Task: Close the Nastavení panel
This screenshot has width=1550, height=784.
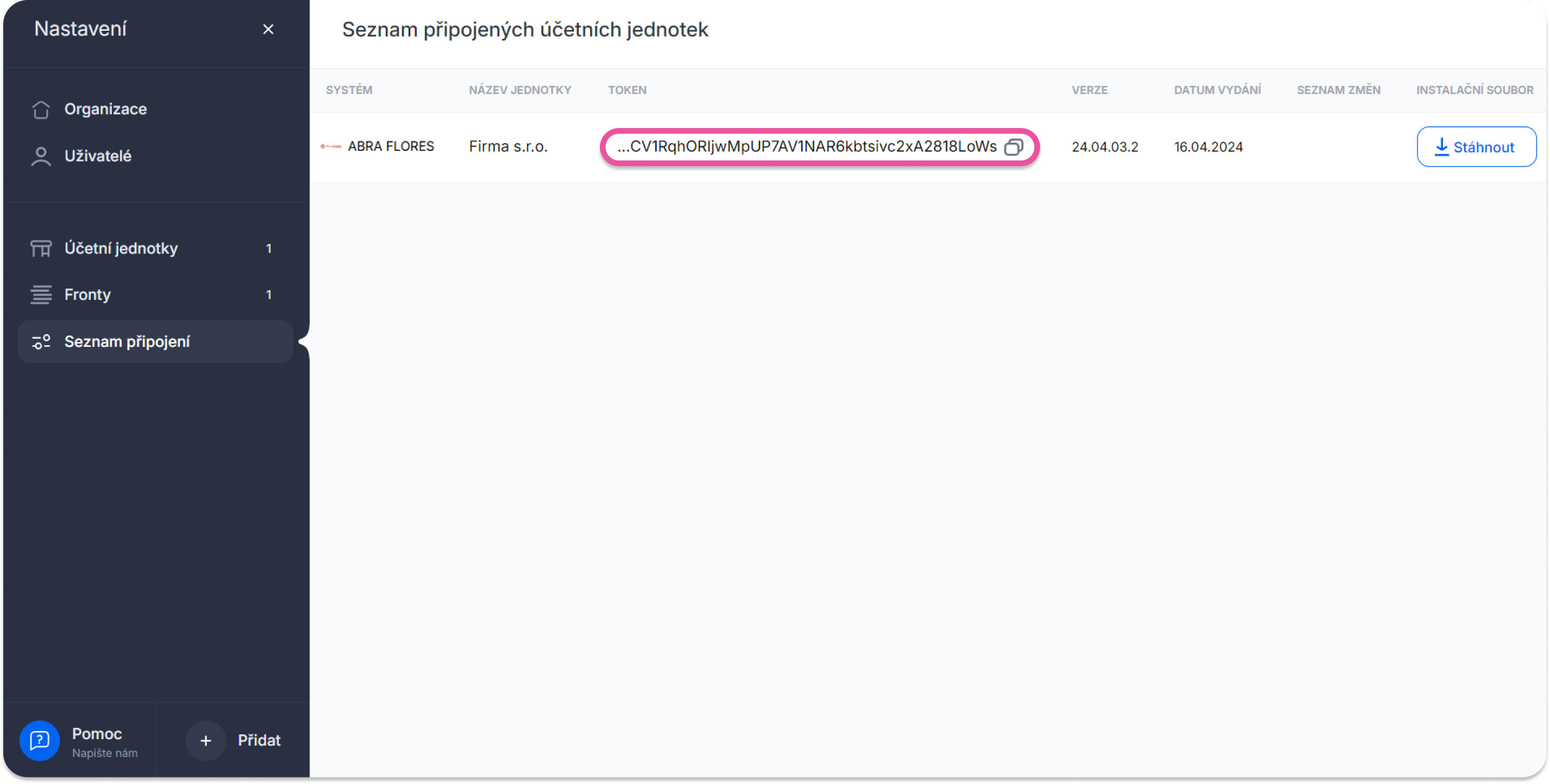Action: pos(269,30)
